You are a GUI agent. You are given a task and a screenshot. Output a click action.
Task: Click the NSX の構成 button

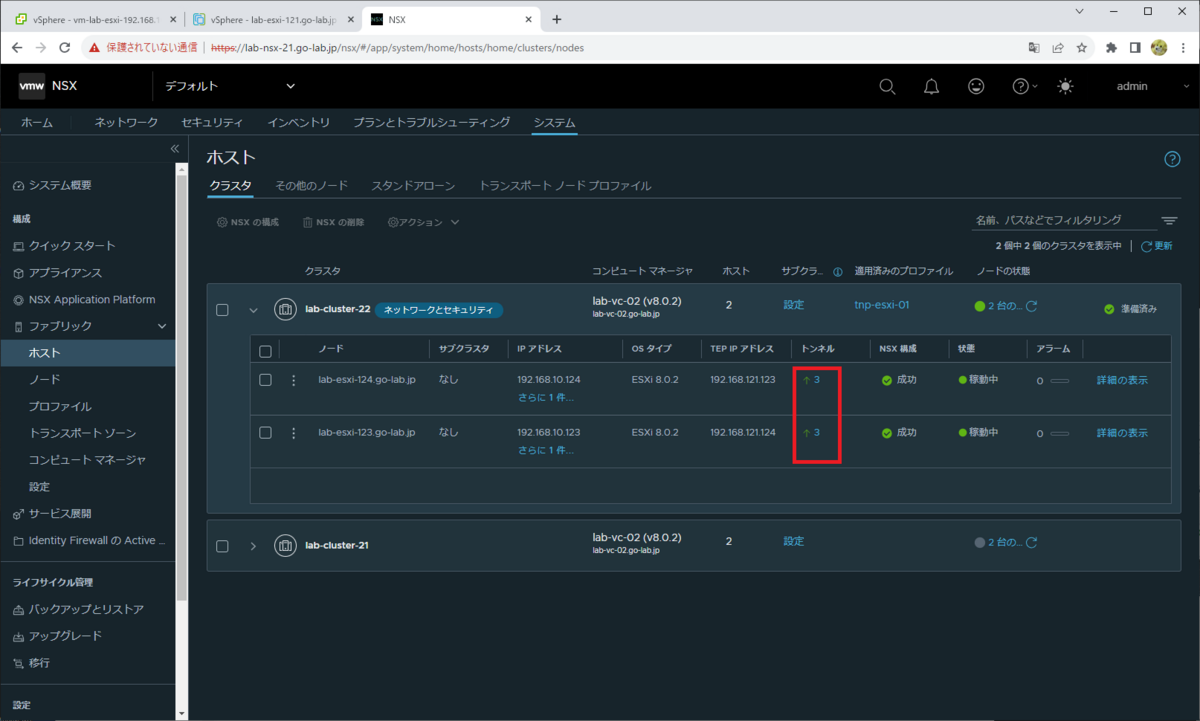pos(247,222)
